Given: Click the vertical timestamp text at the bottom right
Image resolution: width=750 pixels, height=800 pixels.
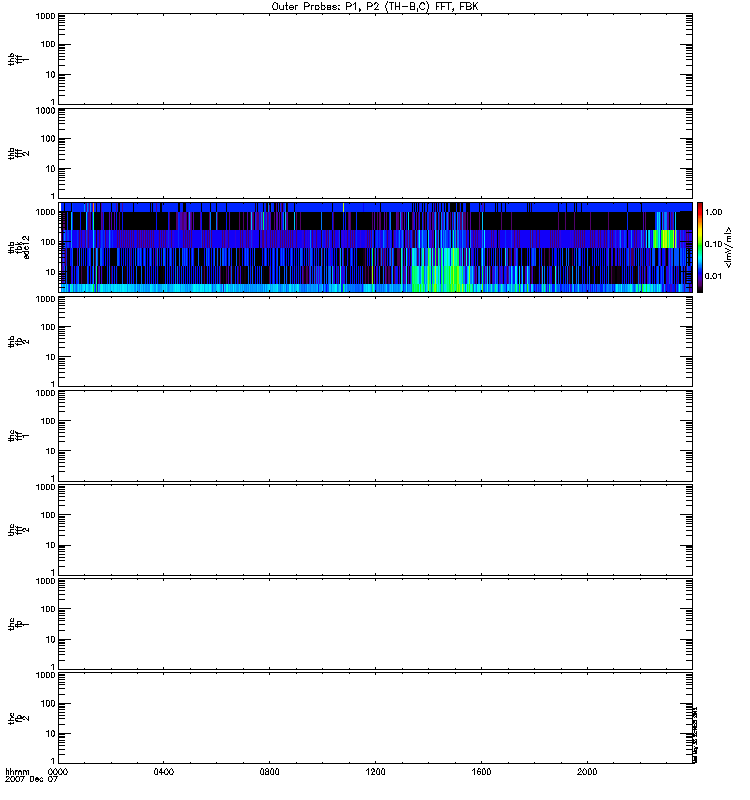Looking at the screenshot, I should tap(695, 735).
